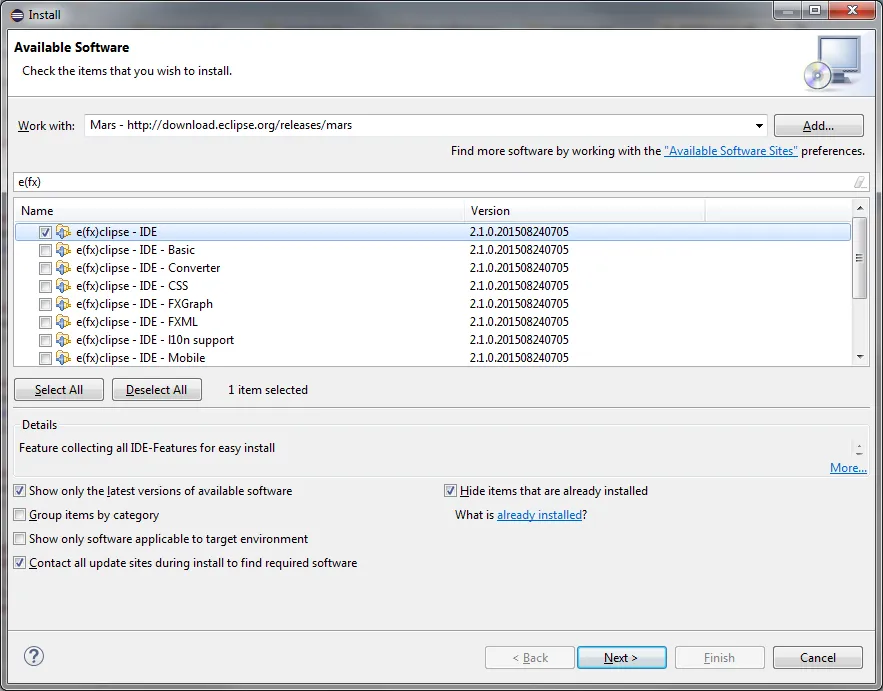Sort by the Name column header
The image size is (883, 691).
(x=239, y=211)
